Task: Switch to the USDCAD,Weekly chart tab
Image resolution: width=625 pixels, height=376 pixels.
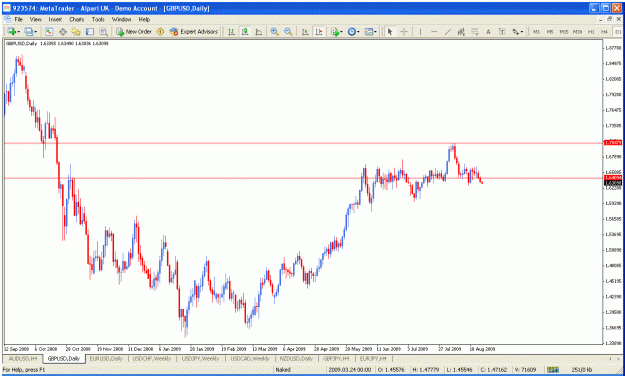Action: click(x=250, y=359)
